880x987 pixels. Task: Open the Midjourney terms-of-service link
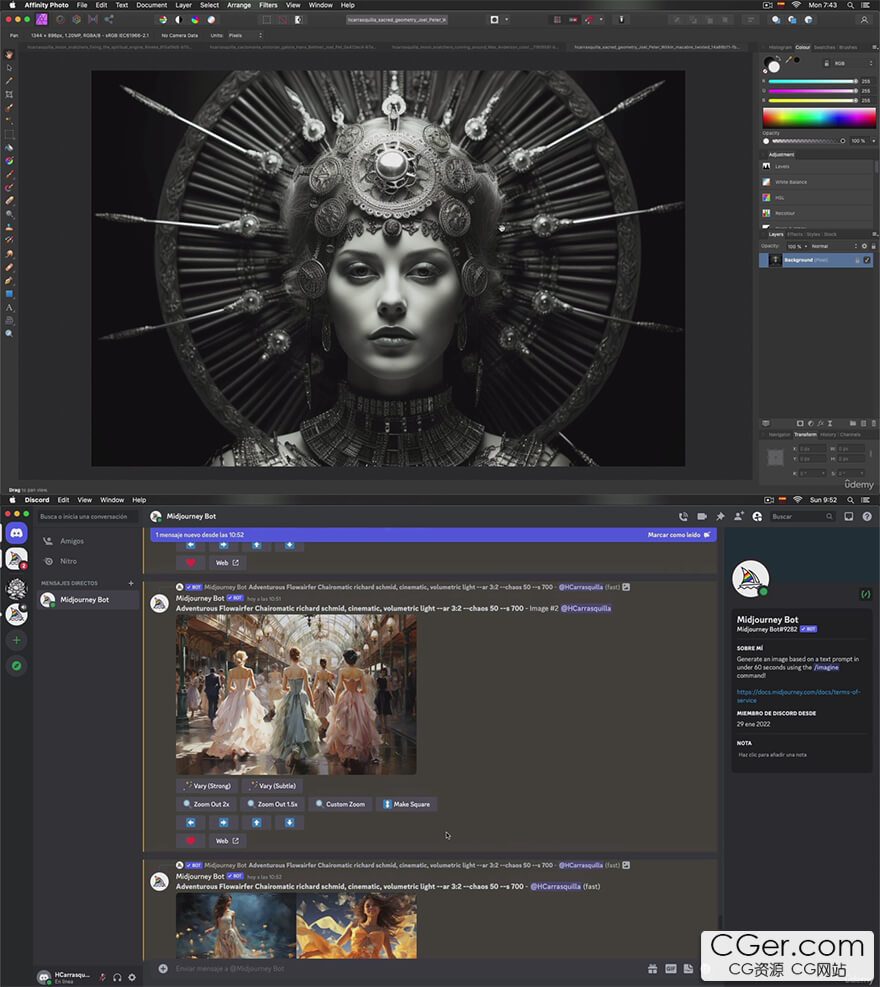(798, 696)
